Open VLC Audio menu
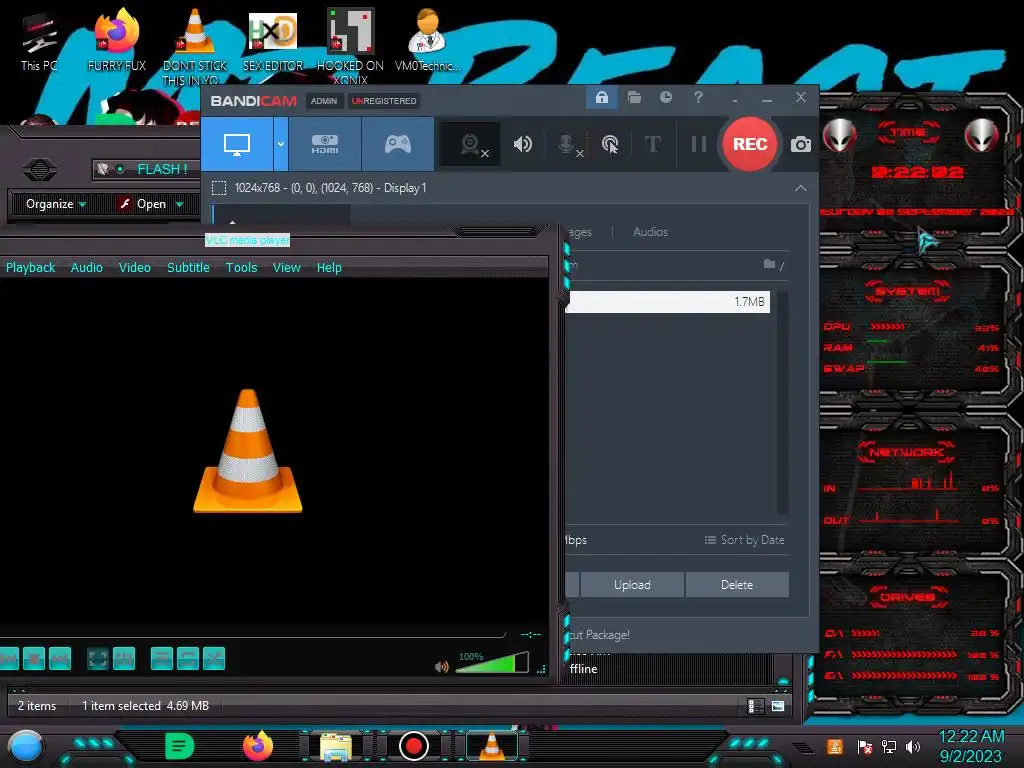The image size is (1024, 768). [x=87, y=268]
